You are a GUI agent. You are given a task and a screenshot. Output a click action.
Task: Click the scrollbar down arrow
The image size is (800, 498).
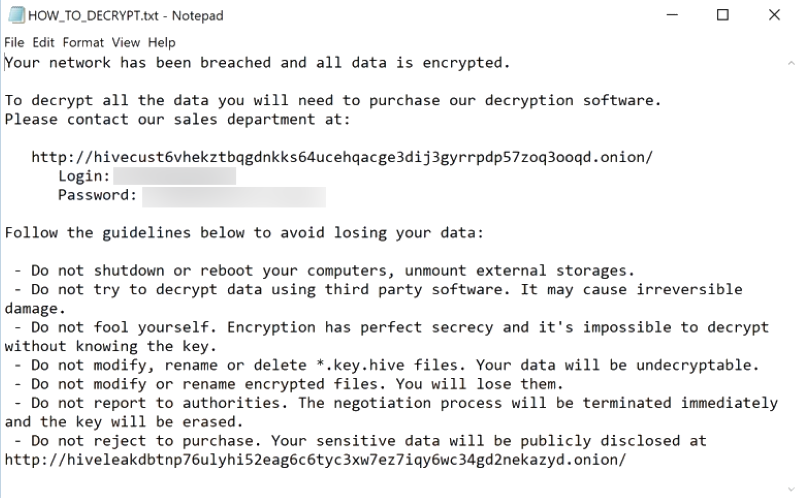791,490
